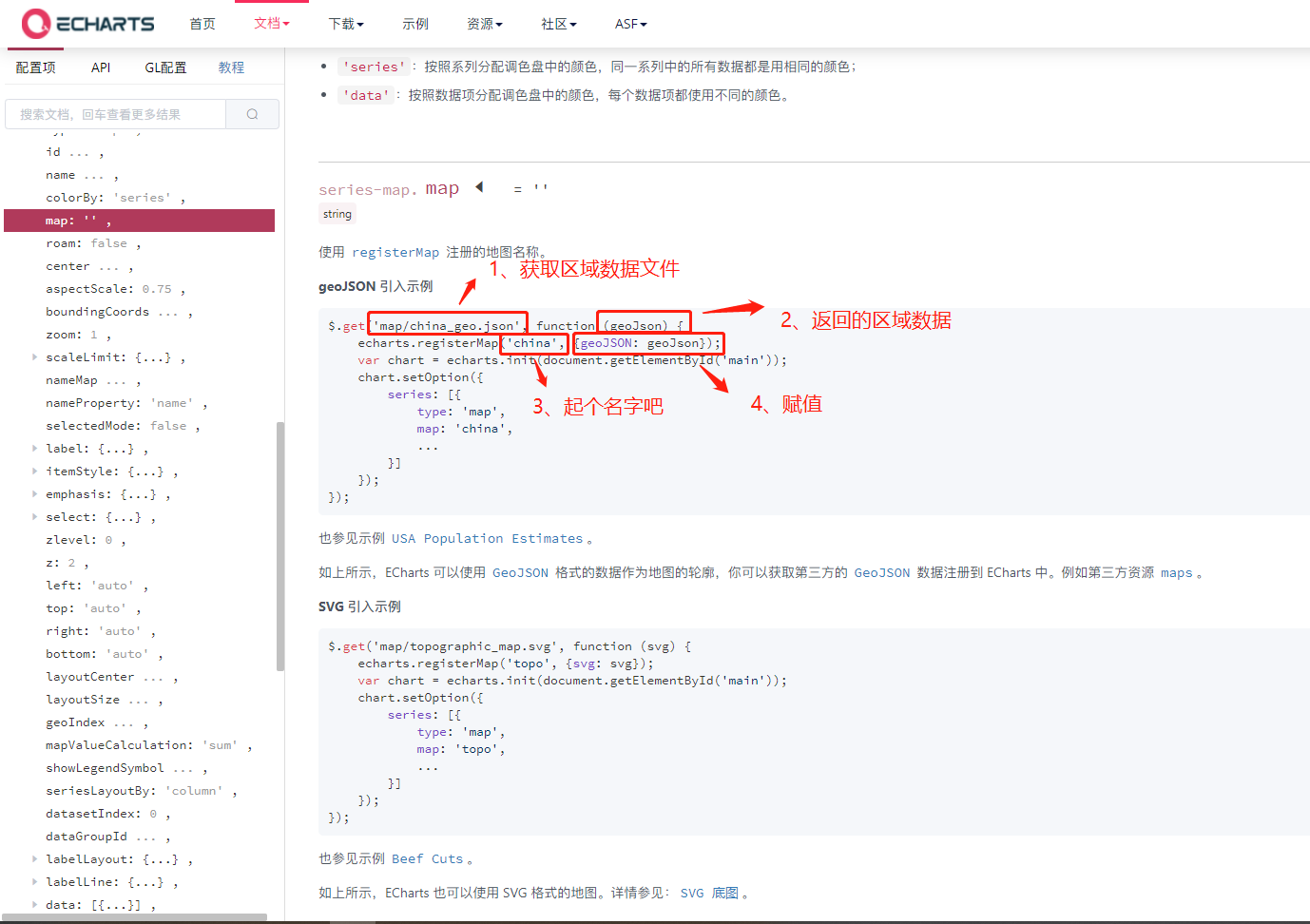Expand the itemStyle option
This screenshot has height=924, width=1310.
coord(34,471)
